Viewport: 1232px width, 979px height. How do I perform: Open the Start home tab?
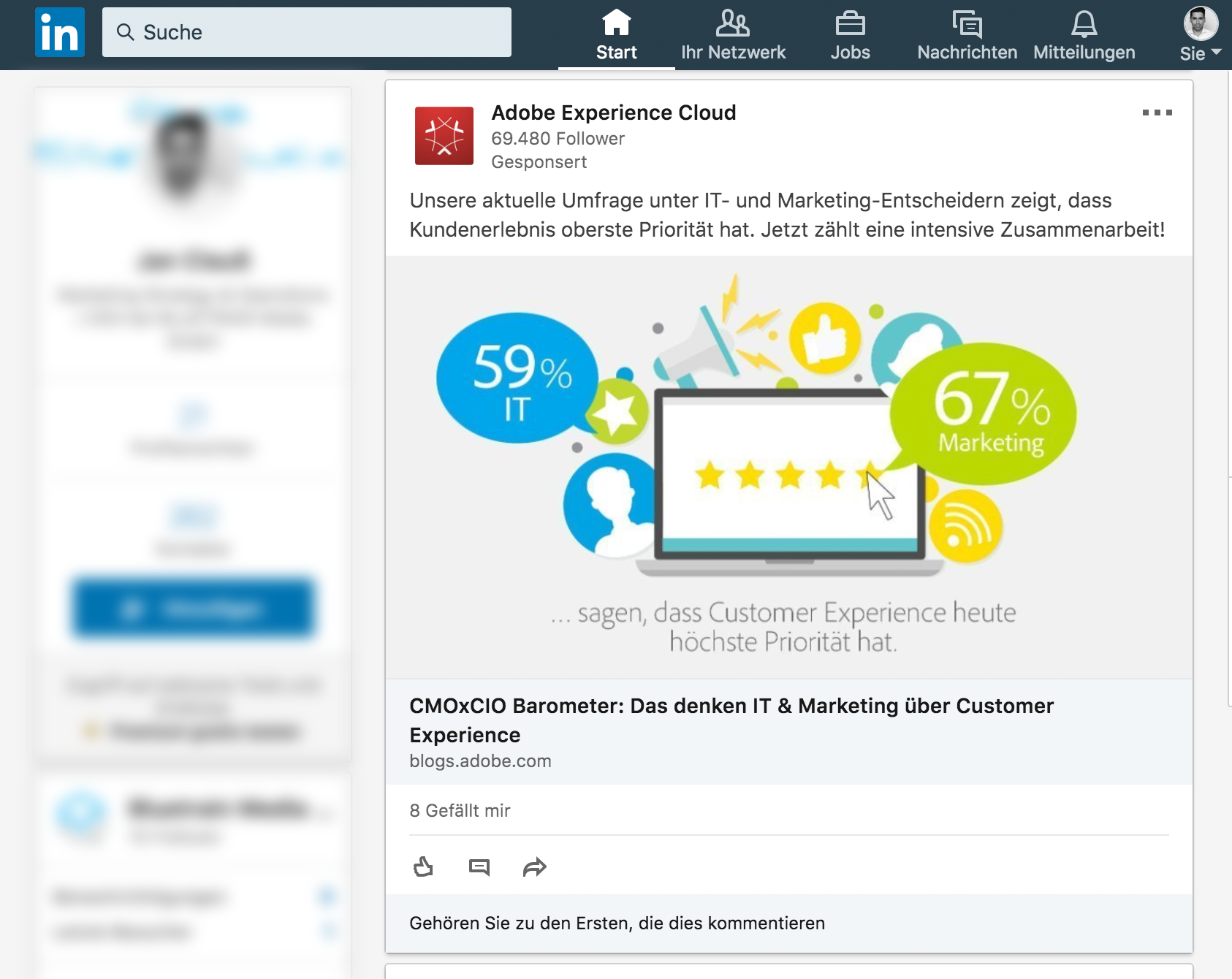[x=616, y=35]
